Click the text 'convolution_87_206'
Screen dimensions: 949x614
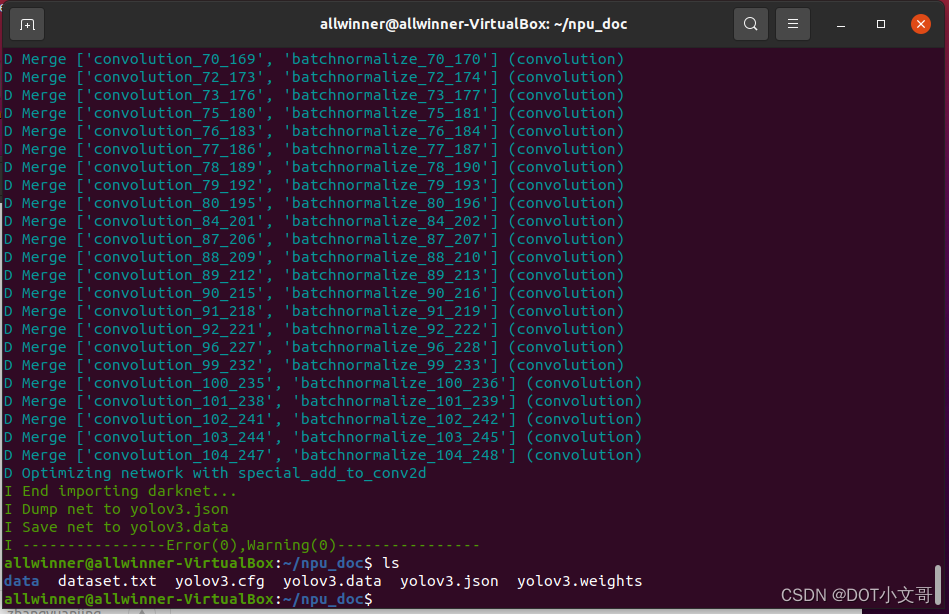[x=174, y=239]
